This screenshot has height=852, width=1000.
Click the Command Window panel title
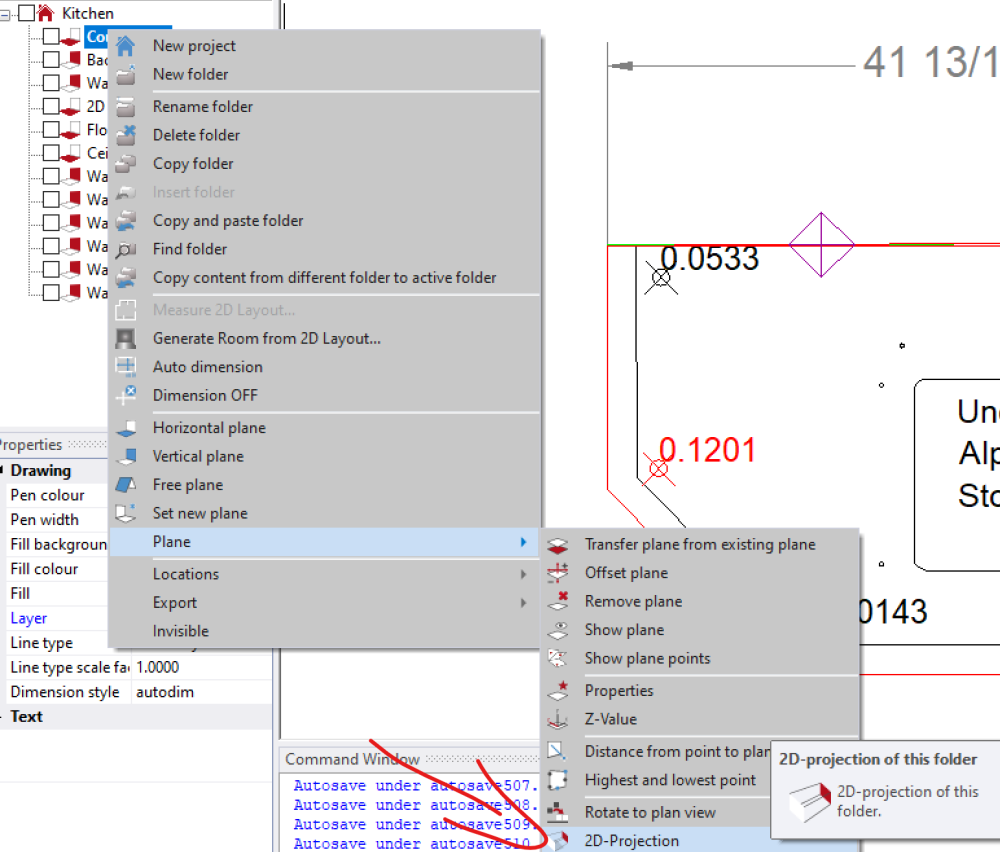point(352,760)
